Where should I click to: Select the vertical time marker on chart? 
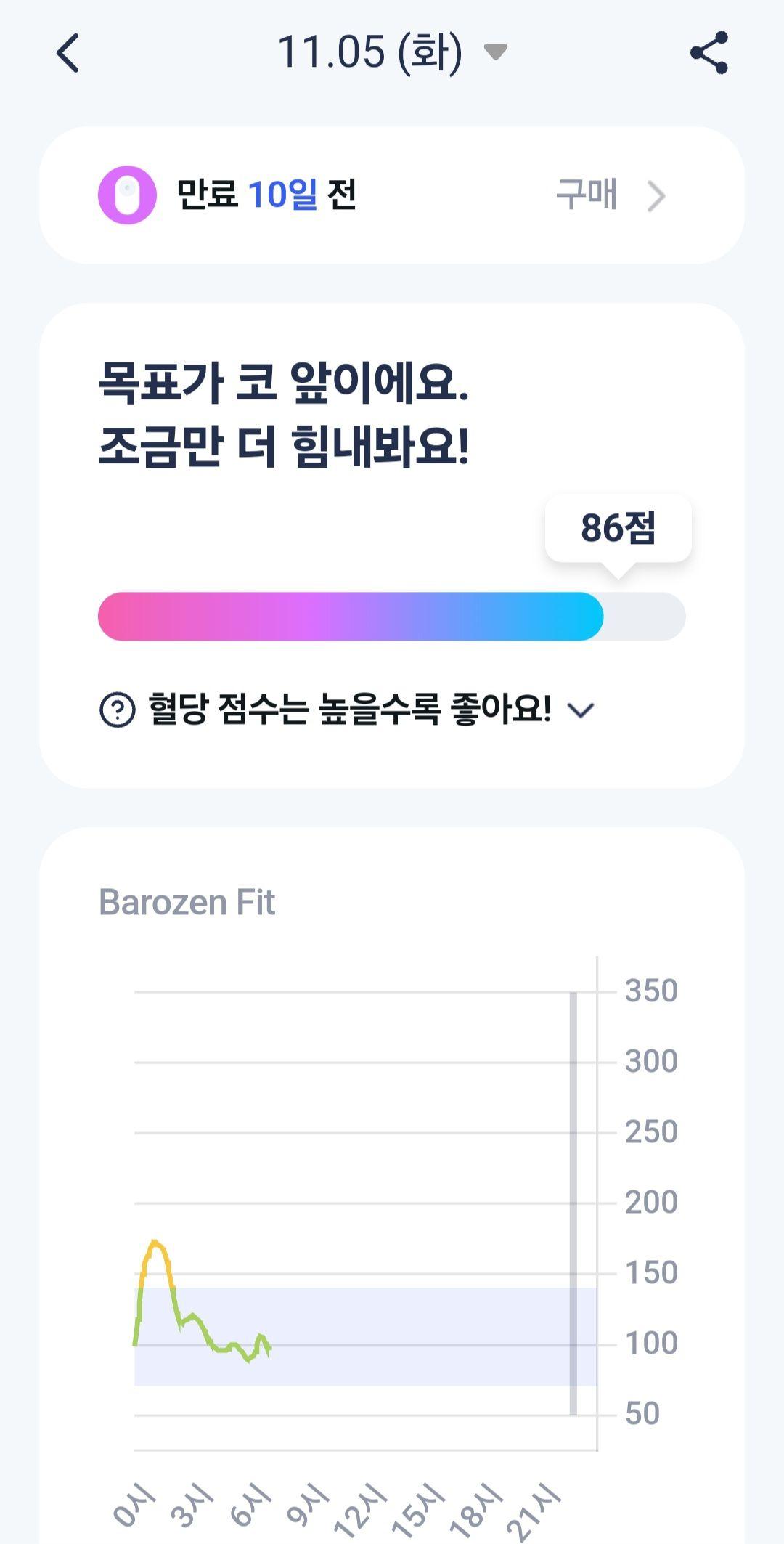click(x=573, y=1203)
